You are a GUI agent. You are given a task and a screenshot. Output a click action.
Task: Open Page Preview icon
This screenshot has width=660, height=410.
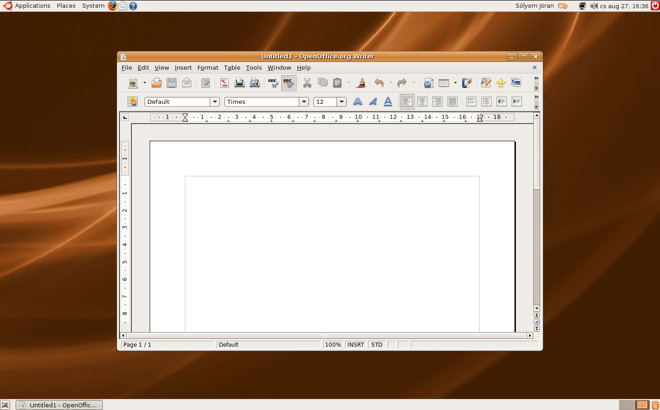(x=255, y=83)
